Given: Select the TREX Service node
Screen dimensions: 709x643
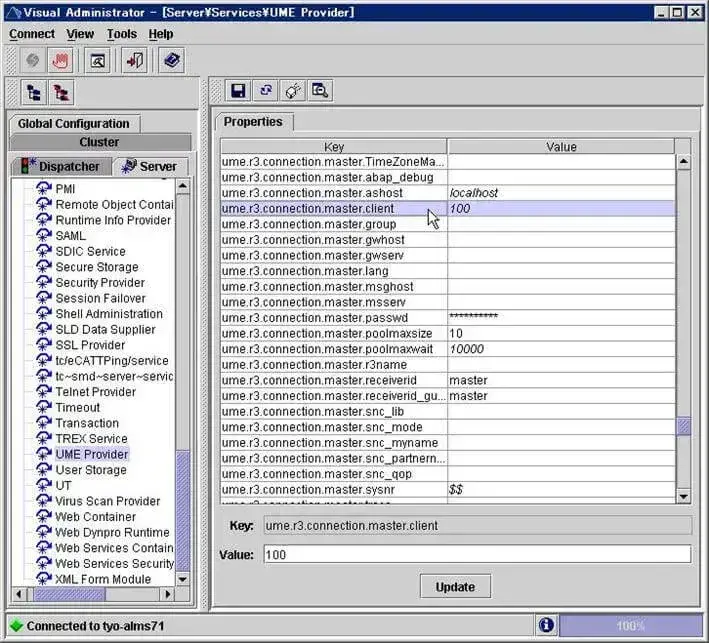Looking at the screenshot, I should tap(91, 439).
